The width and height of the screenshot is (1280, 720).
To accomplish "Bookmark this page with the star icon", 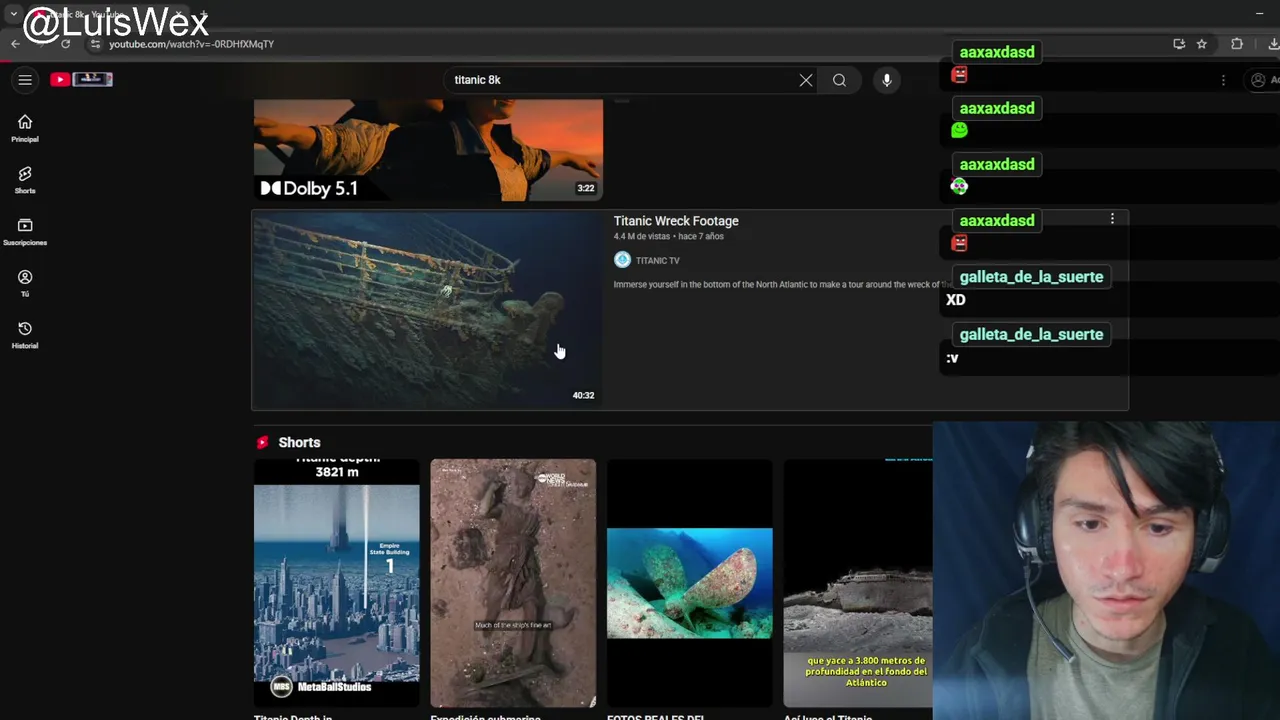I will (x=1202, y=44).
